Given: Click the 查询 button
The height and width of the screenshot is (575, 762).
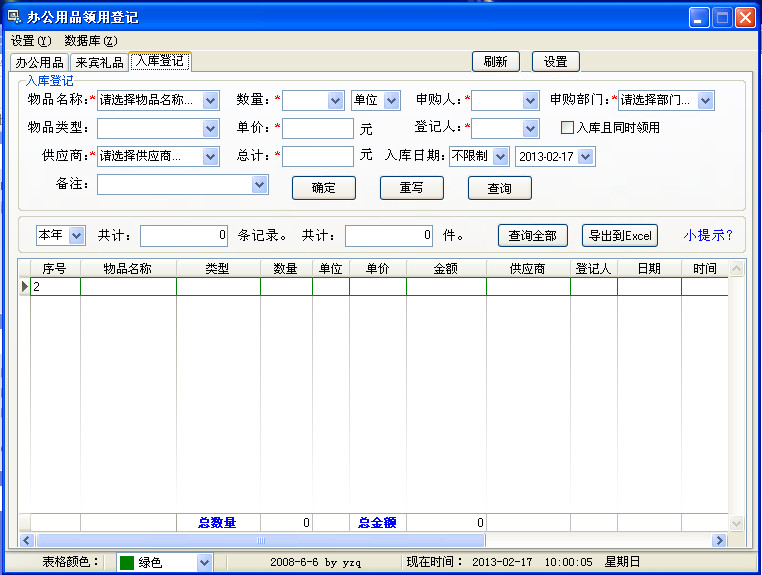Looking at the screenshot, I should tap(500, 188).
